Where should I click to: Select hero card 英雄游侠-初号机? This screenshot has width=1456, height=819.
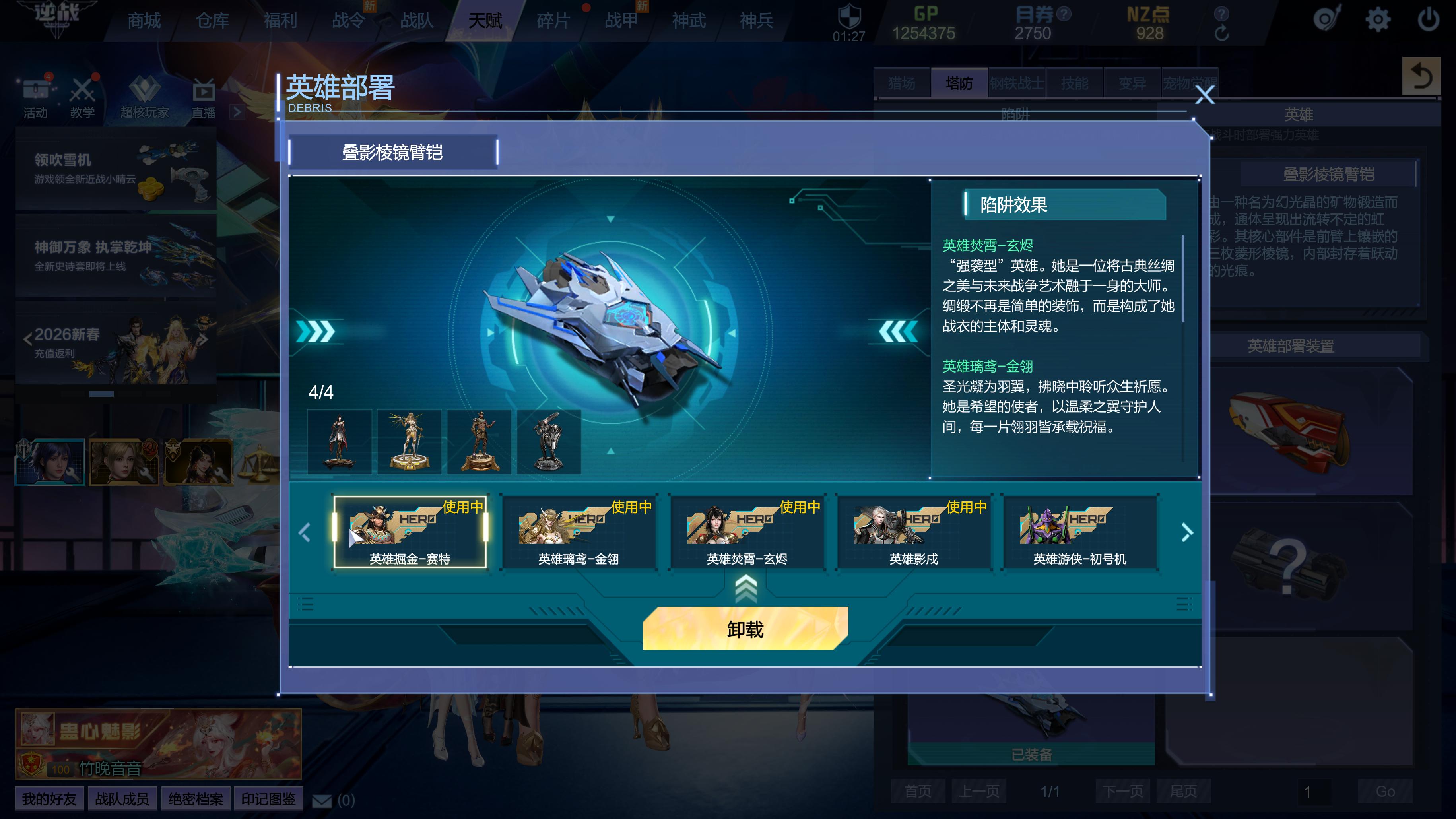point(1079,532)
